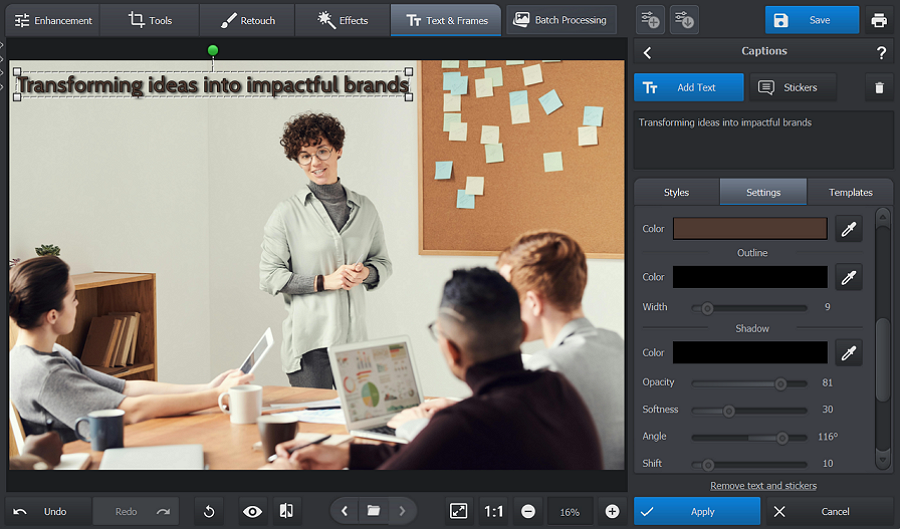Adjust the Shadow Shift slider
Image resolution: width=900 pixels, height=529 pixels.
pos(749,464)
